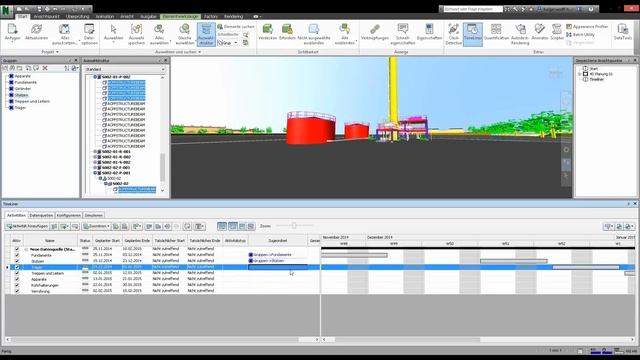This screenshot has width=640, height=360.
Task: Select Geländer in Gruppen panel
Action: [22, 89]
